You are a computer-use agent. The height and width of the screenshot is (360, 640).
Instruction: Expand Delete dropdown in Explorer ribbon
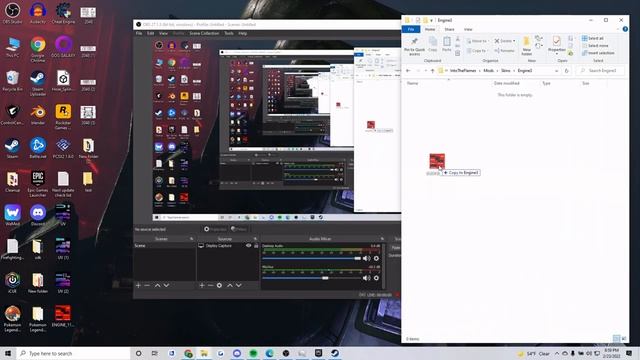click(513, 41)
